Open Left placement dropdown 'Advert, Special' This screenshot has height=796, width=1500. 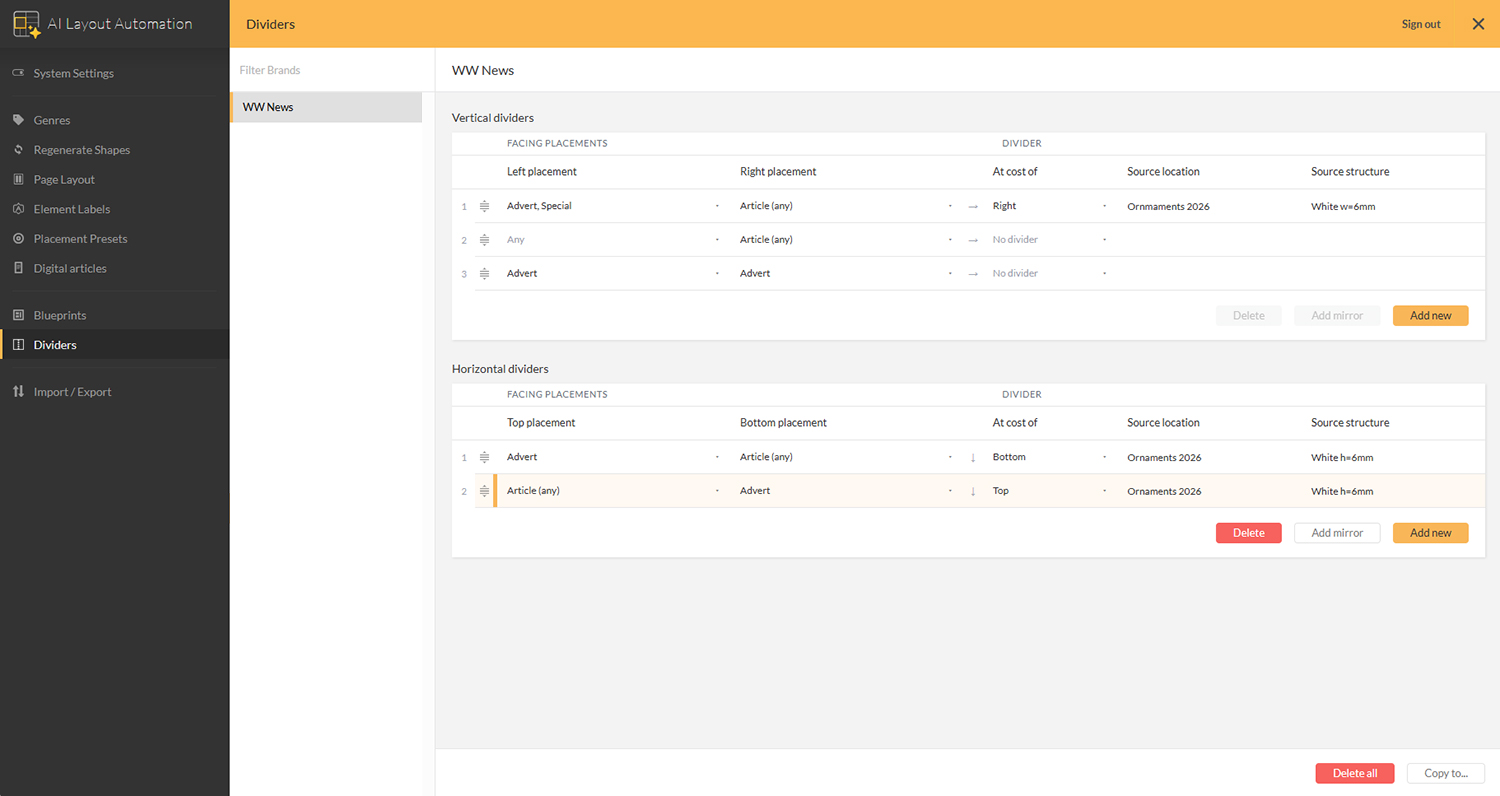pos(613,206)
